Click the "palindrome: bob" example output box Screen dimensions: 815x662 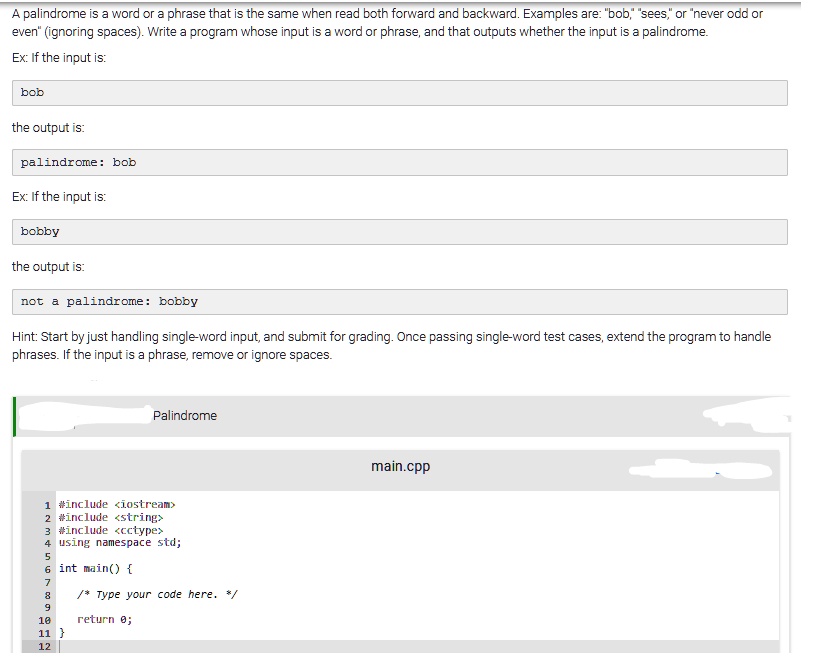(400, 162)
